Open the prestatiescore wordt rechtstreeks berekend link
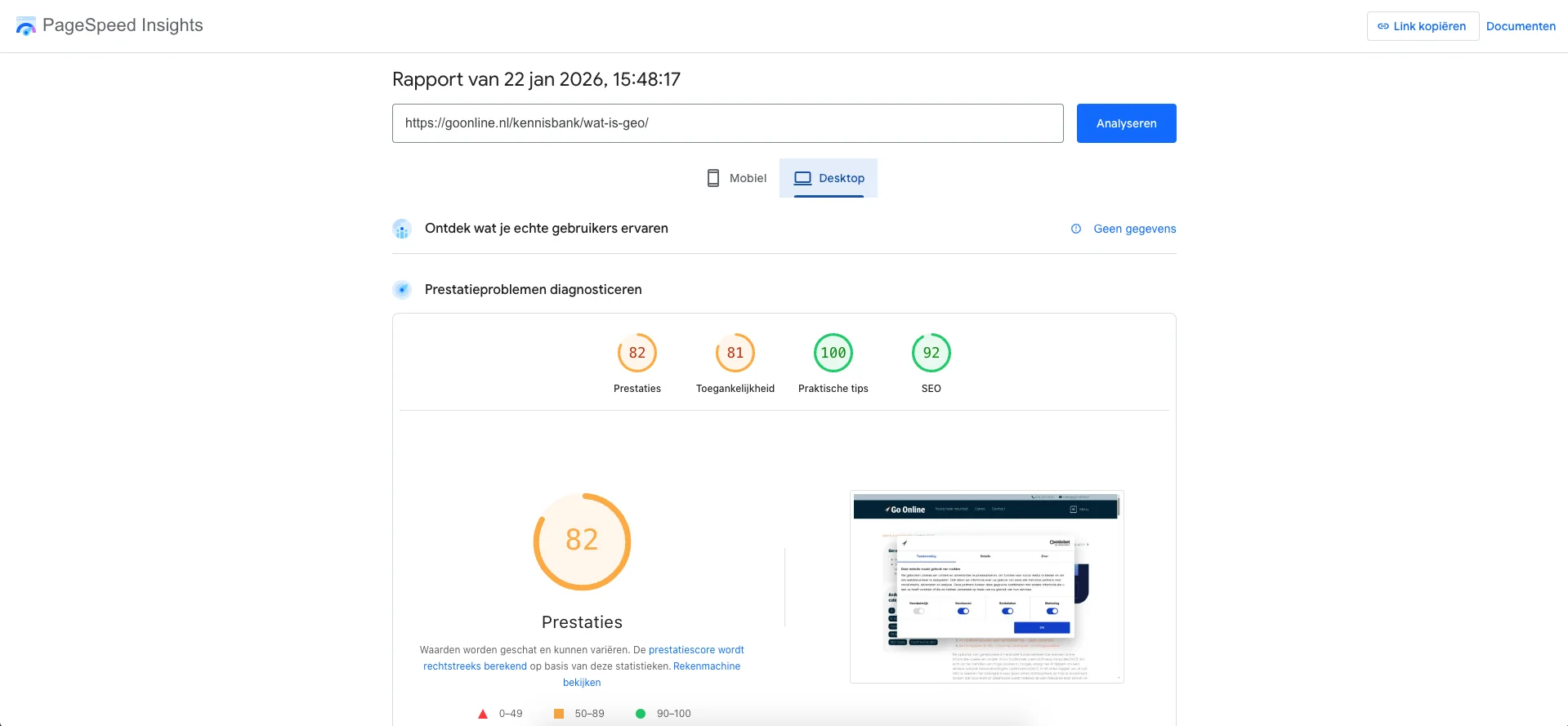The width and height of the screenshot is (1568, 726). click(695, 650)
